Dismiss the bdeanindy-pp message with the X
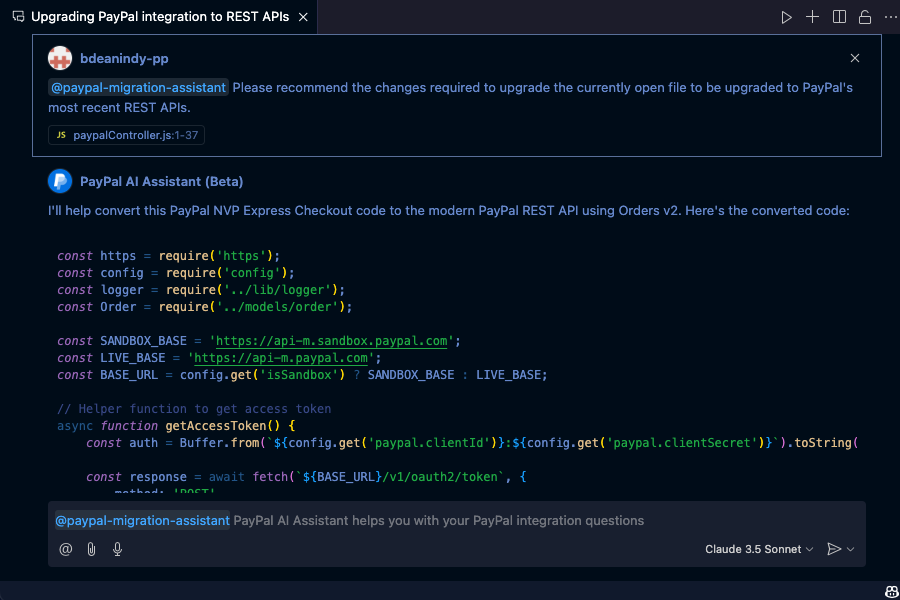This screenshot has height=600, width=900. [855, 57]
